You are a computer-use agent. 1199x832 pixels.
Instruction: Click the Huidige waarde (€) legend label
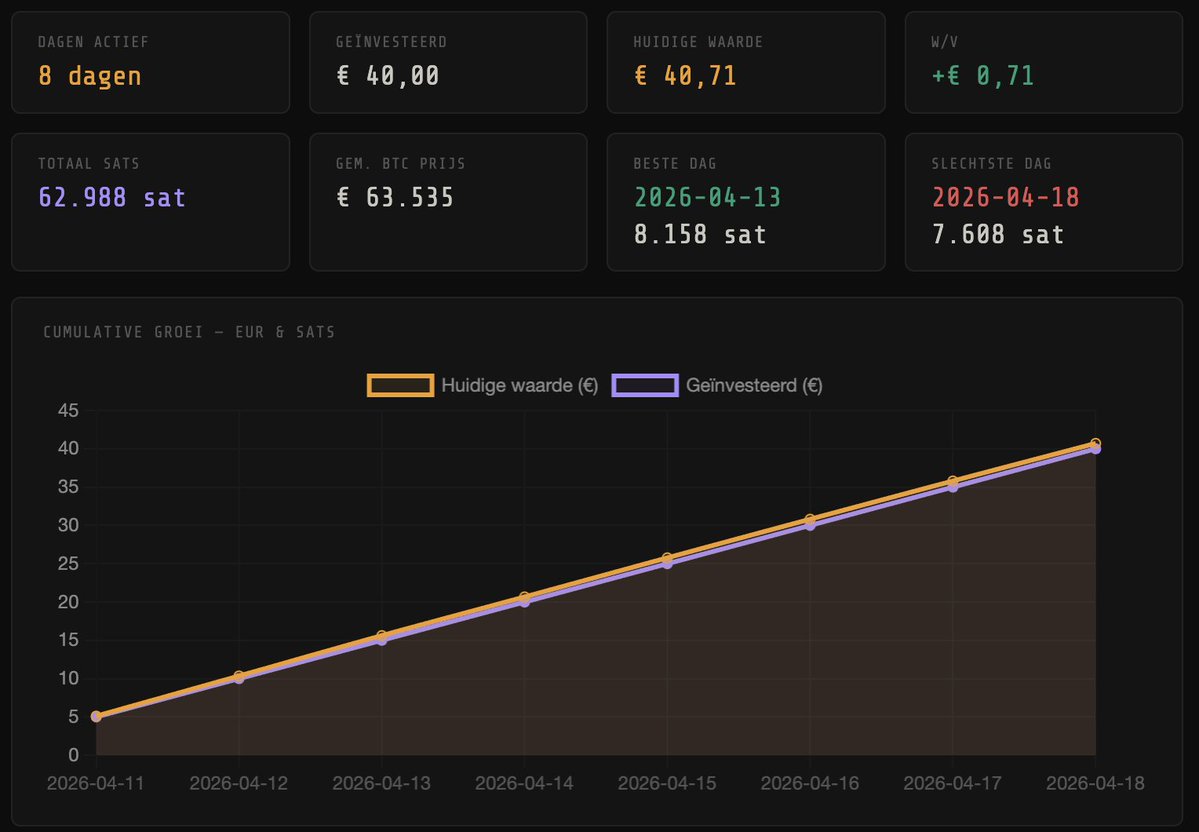(x=519, y=385)
